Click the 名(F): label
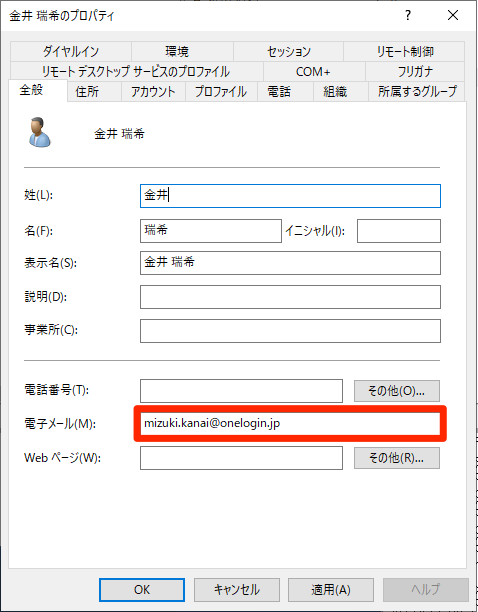Screen dimensions: 478x612 (39, 231)
